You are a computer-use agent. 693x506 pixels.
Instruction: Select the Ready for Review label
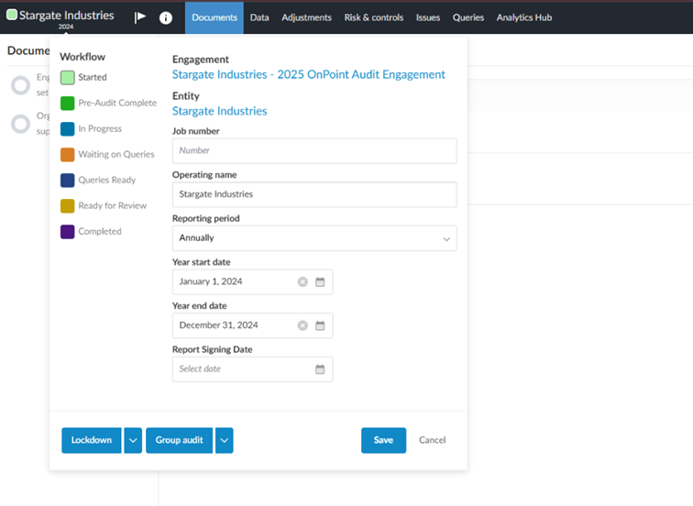coord(112,205)
